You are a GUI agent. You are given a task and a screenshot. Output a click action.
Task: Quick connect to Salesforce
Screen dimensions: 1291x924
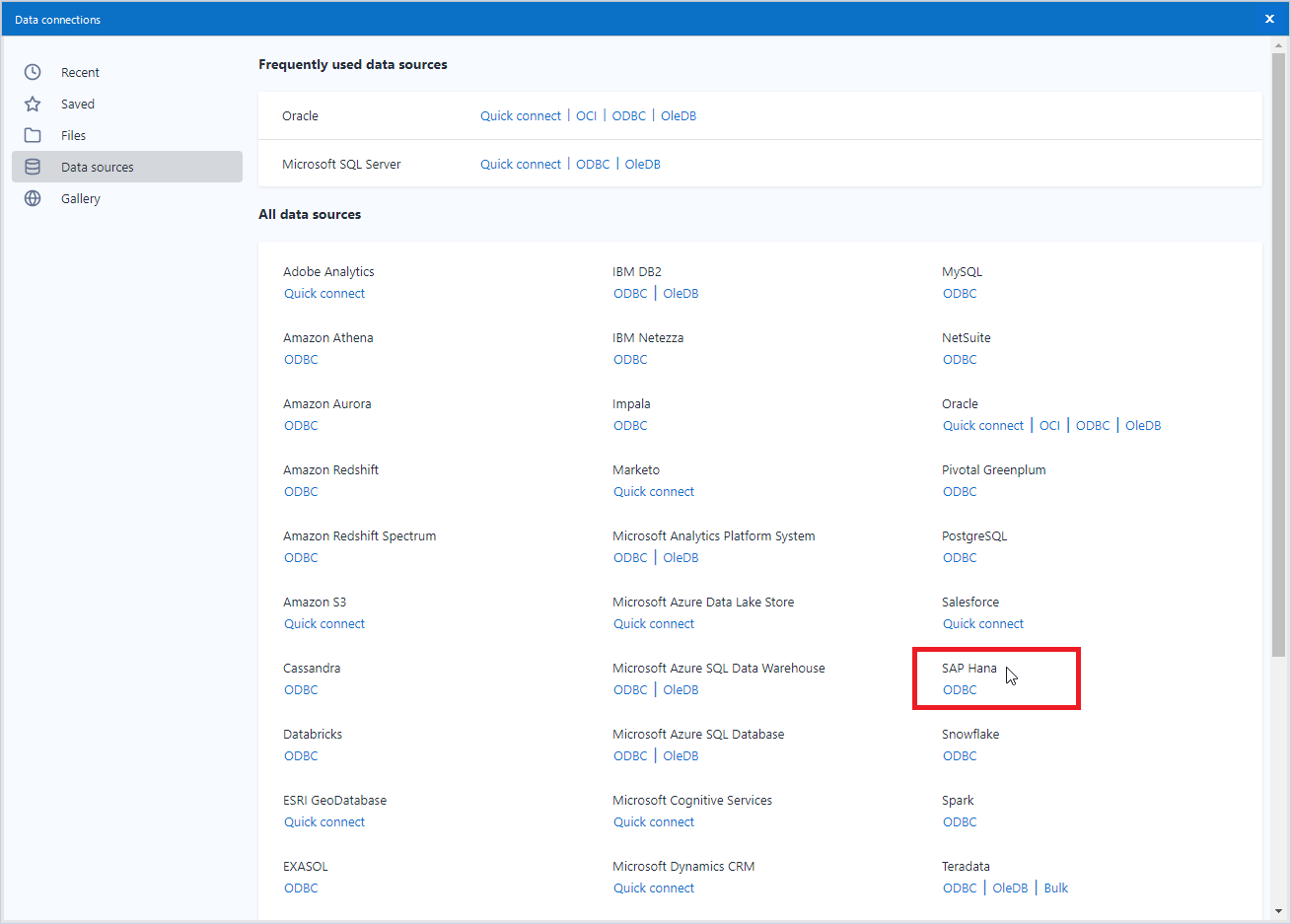(982, 623)
